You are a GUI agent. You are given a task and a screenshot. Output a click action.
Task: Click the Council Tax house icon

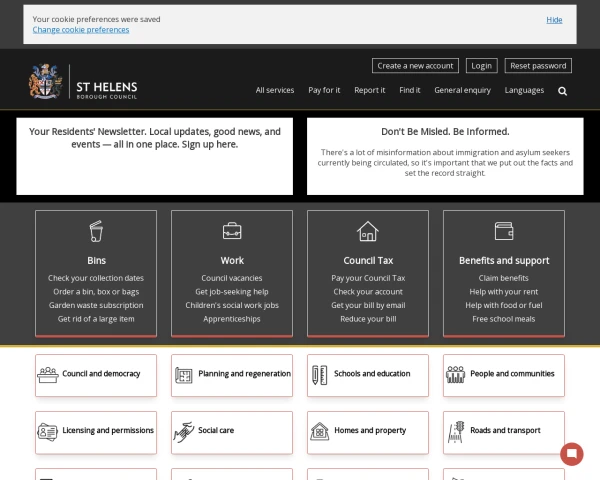pyautogui.click(x=368, y=231)
